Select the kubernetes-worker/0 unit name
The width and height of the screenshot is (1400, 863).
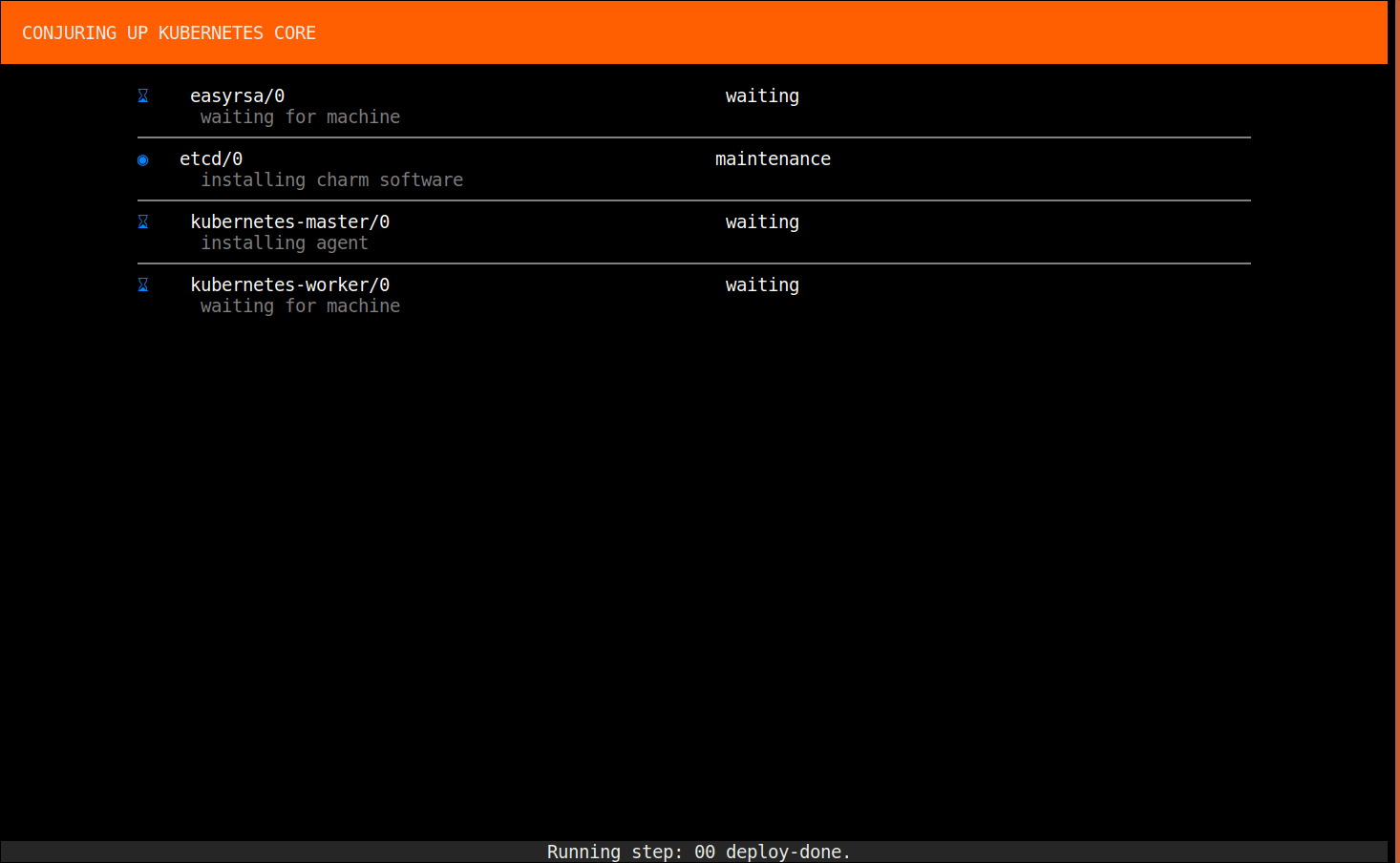click(x=289, y=284)
